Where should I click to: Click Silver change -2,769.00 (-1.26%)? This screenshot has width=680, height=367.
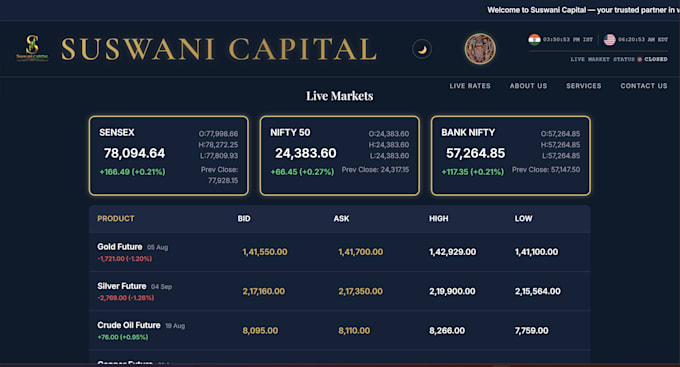coord(126,298)
